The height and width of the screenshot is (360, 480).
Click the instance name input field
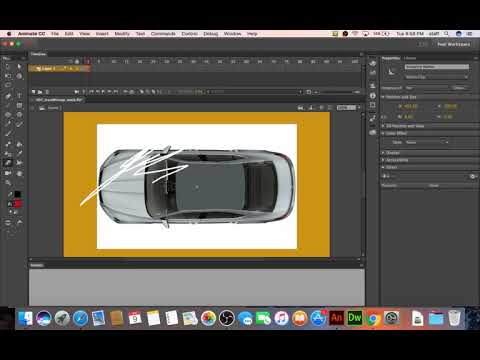coord(437,67)
